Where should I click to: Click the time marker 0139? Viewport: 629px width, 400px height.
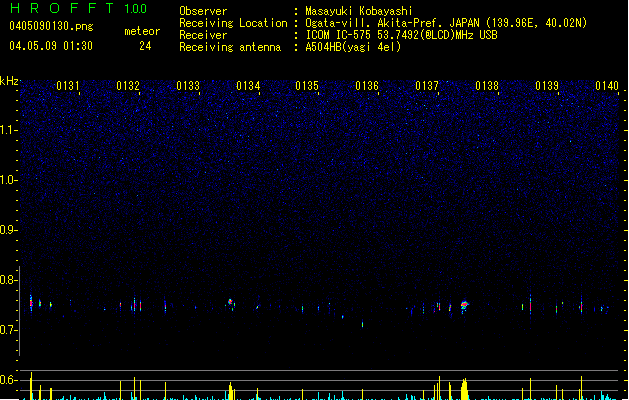[x=547, y=86]
